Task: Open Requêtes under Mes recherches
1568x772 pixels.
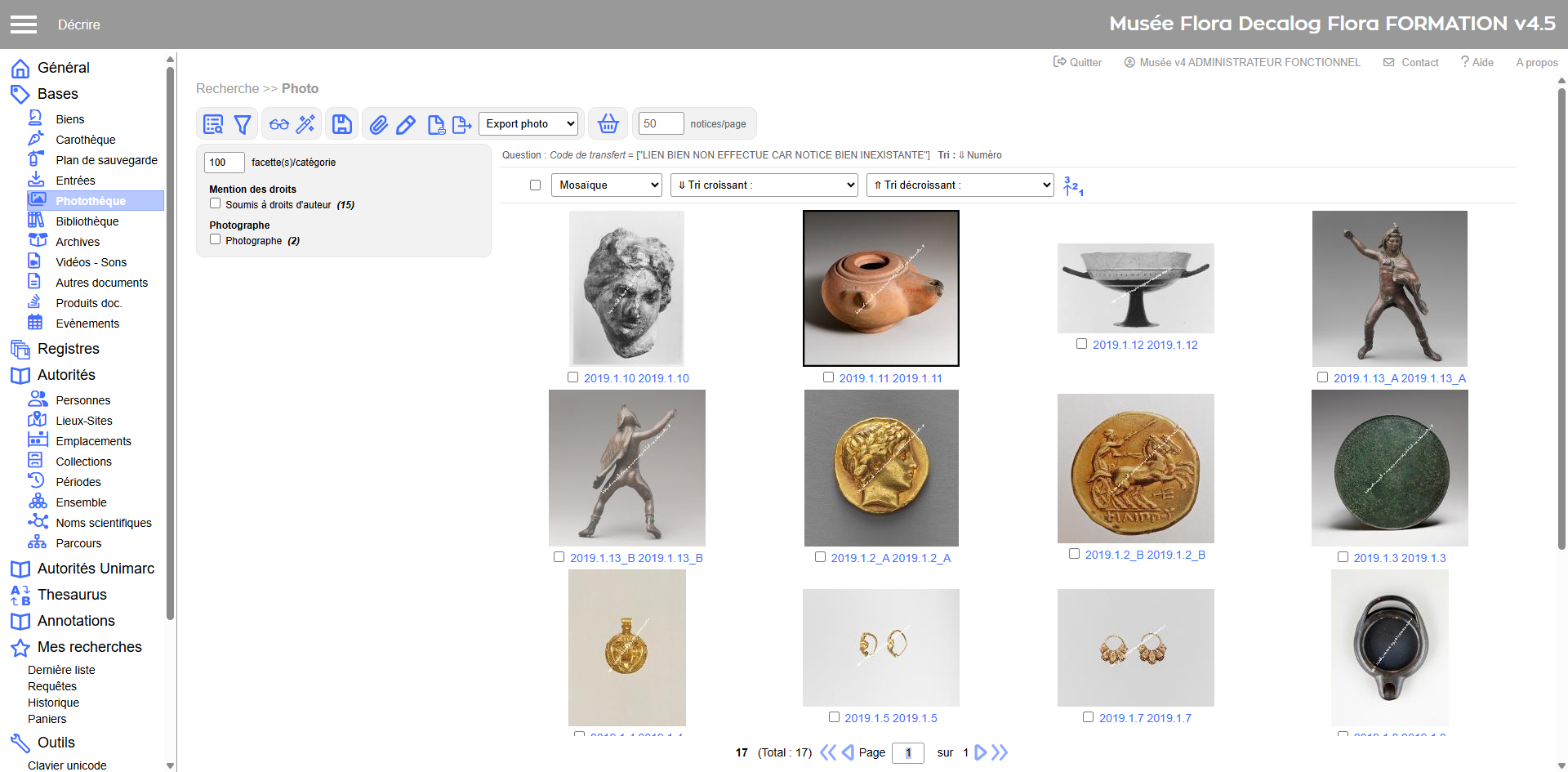Action: click(52, 686)
